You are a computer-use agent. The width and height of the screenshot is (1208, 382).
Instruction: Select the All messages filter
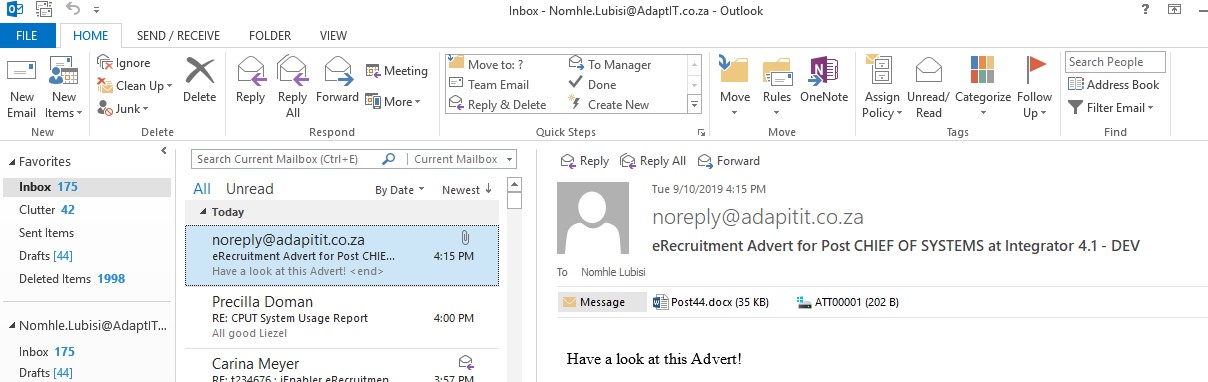(202, 189)
